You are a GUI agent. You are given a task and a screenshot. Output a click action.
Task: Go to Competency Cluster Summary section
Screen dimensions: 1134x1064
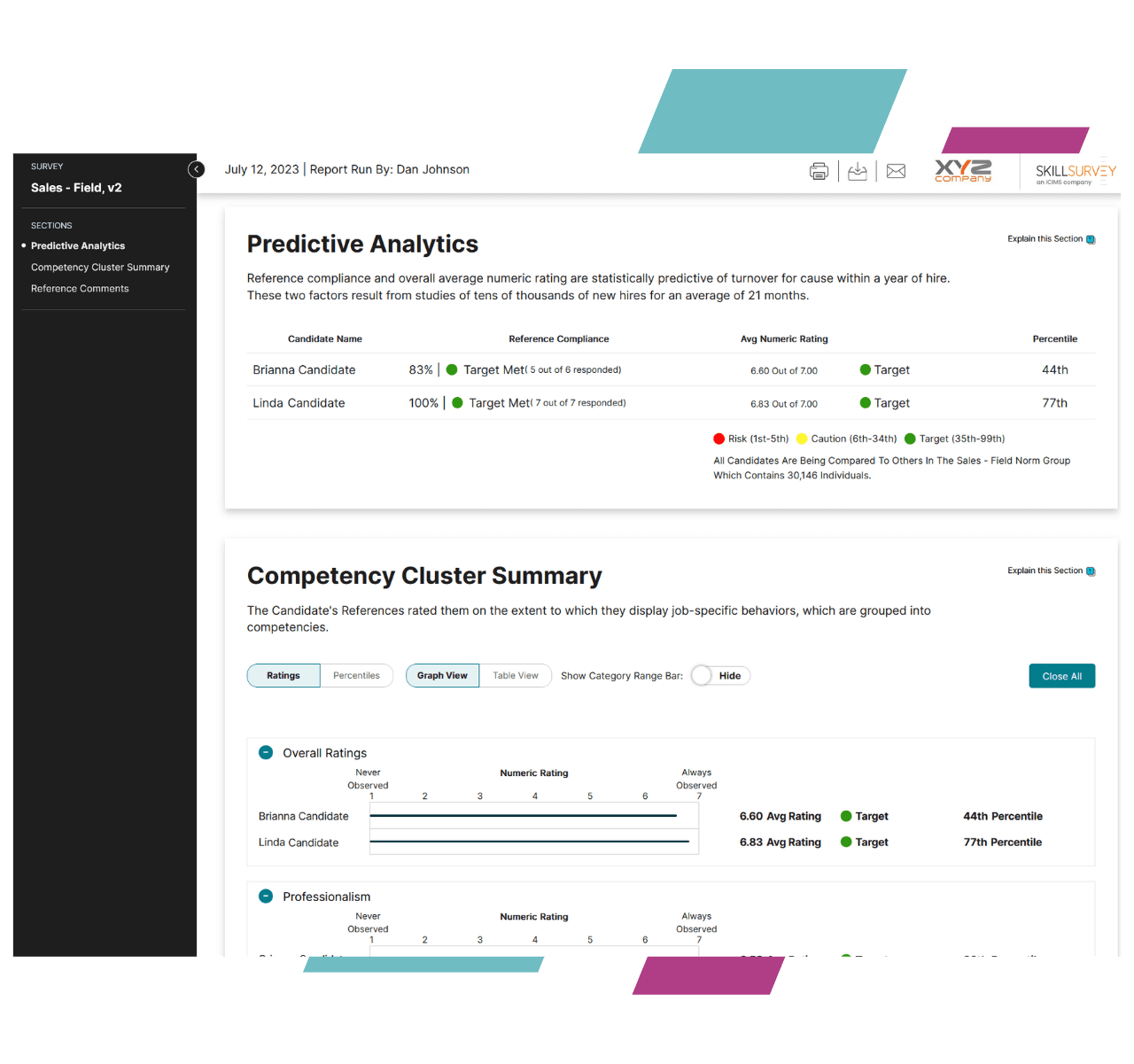tap(100, 268)
